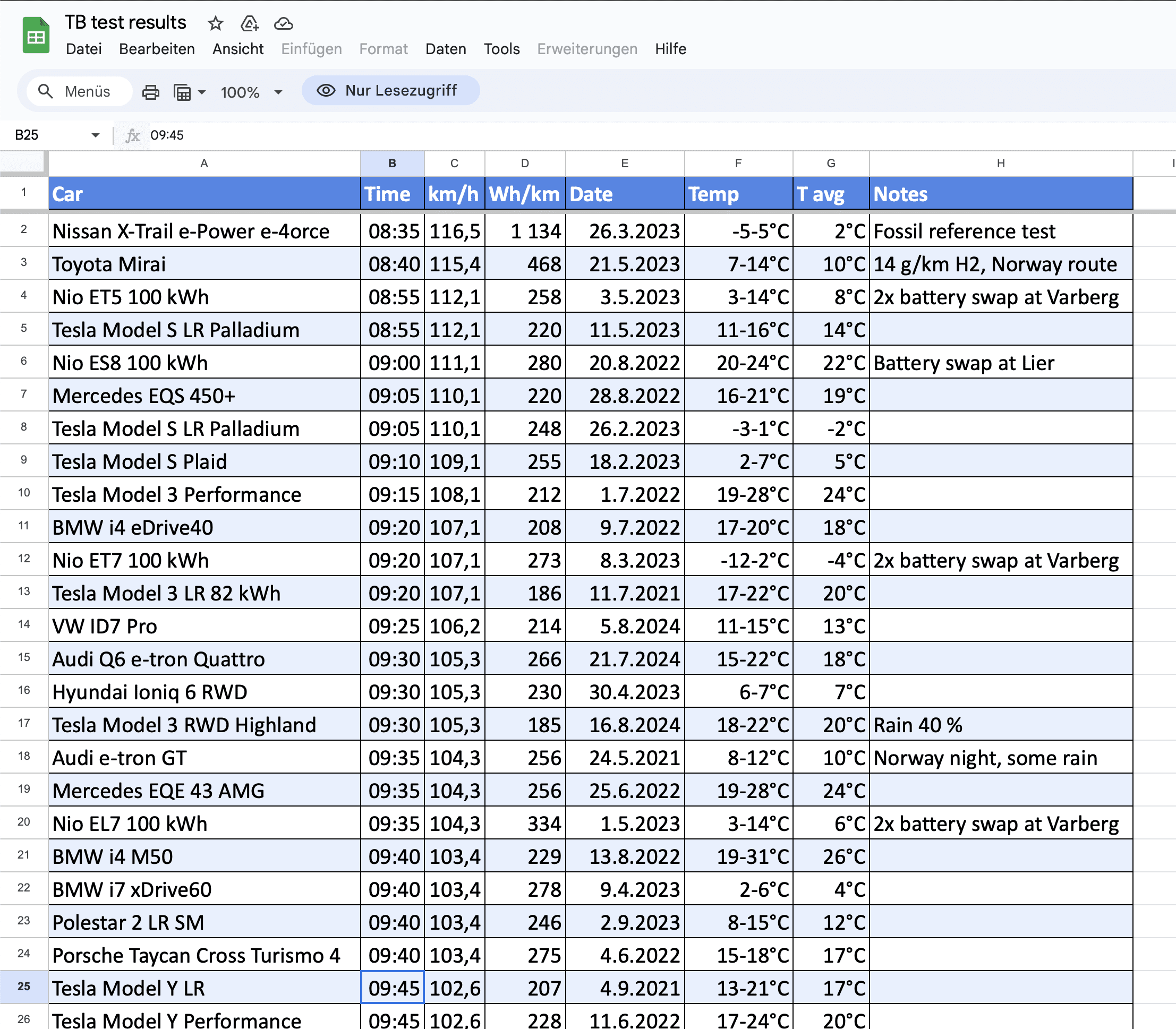Viewport: 1176px width, 1029px height.
Task: Click the Norway night, some rain note
Action: pos(1001,757)
